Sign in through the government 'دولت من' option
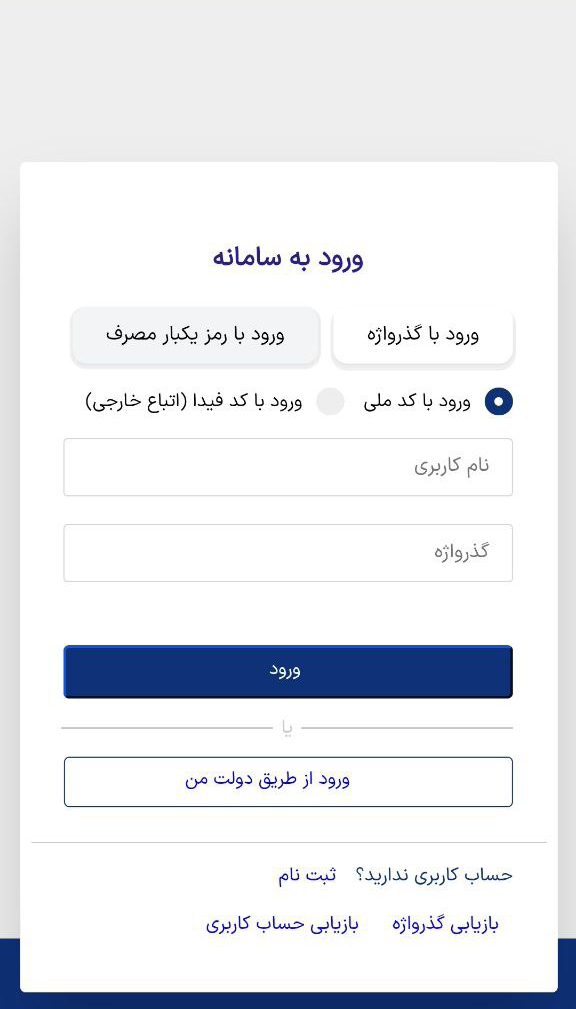The image size is (576, 1009). coord(288,781)
